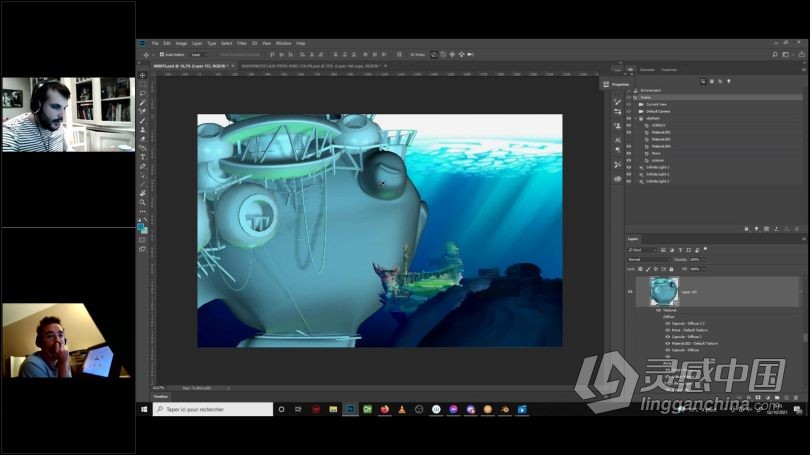The height and width of the screenshot is (455, 810).
Task: Select the Horizontal Type tool
Action: (143, 157)
